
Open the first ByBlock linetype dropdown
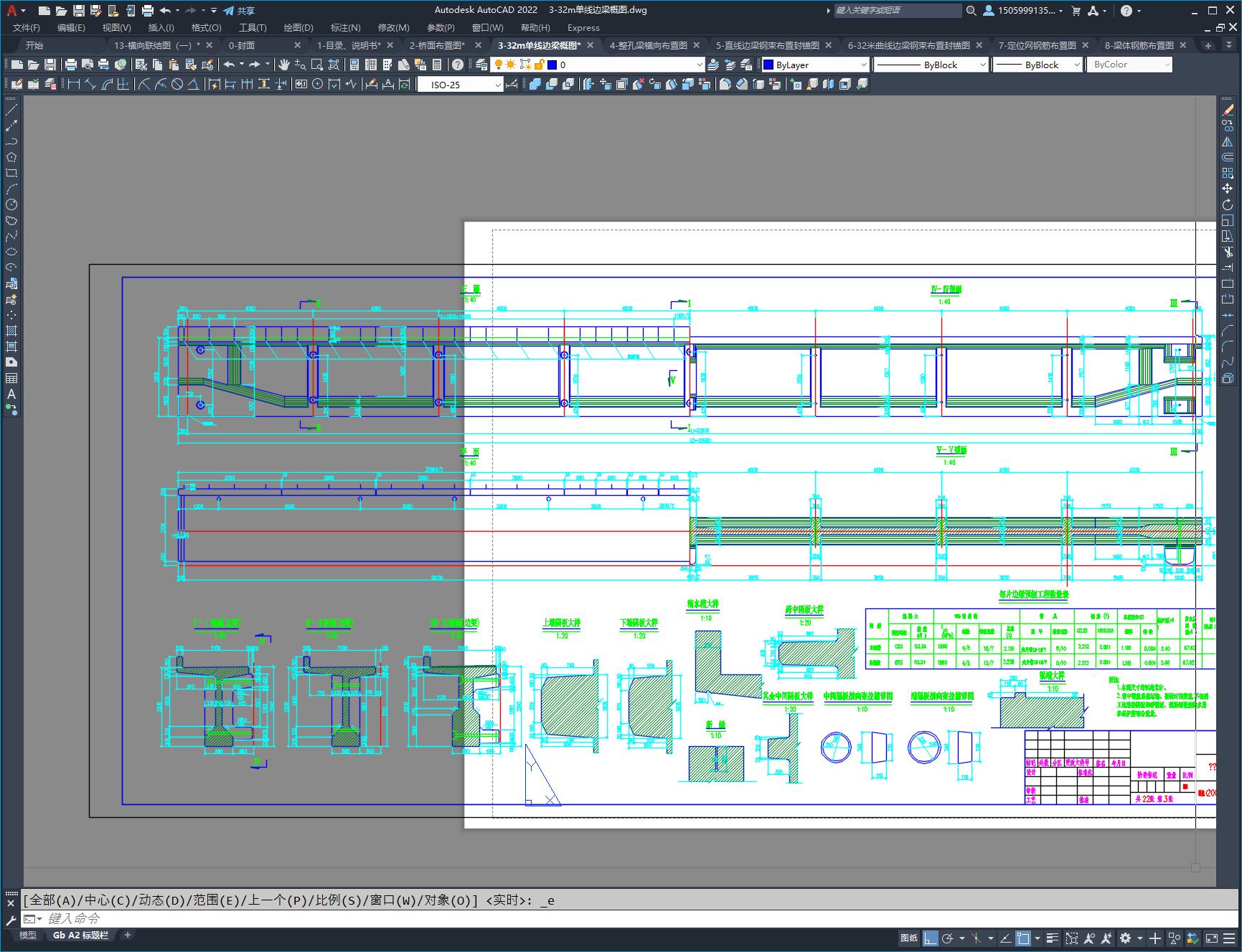931,65
